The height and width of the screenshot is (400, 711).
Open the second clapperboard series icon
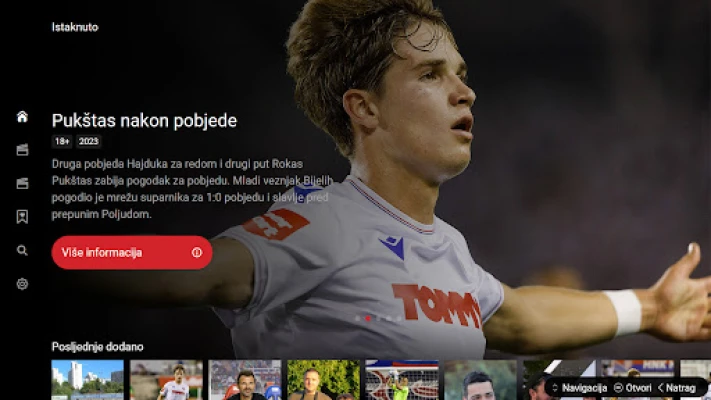[22, 183]
